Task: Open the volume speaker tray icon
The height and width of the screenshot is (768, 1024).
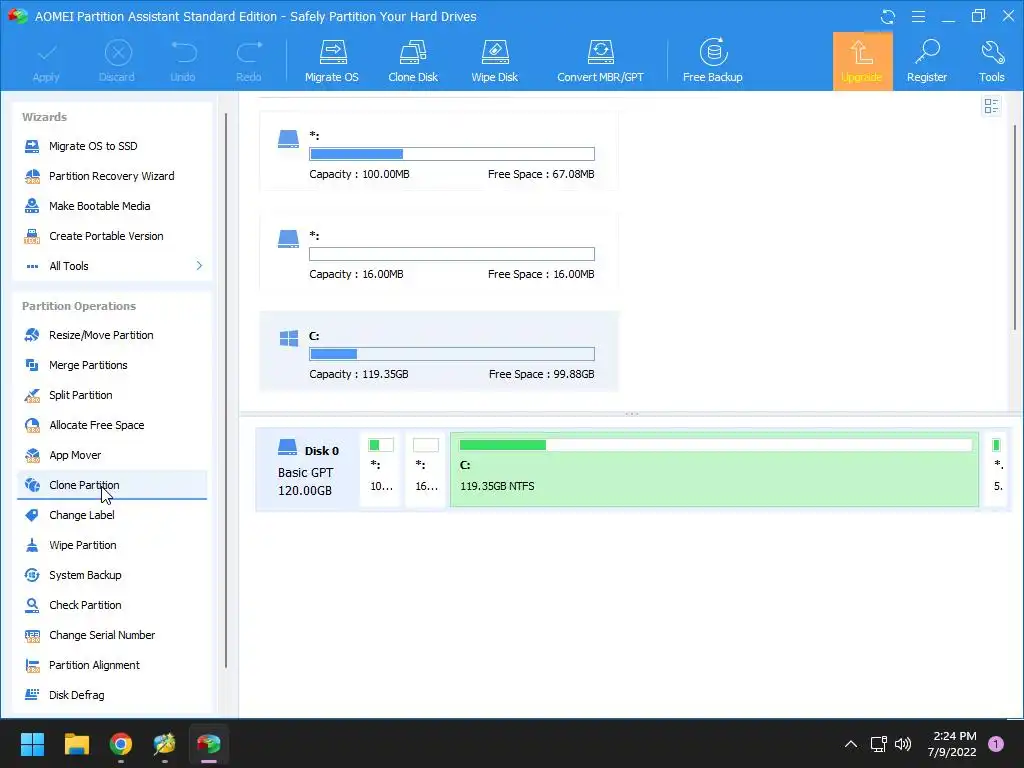Action: click(903, 744)
